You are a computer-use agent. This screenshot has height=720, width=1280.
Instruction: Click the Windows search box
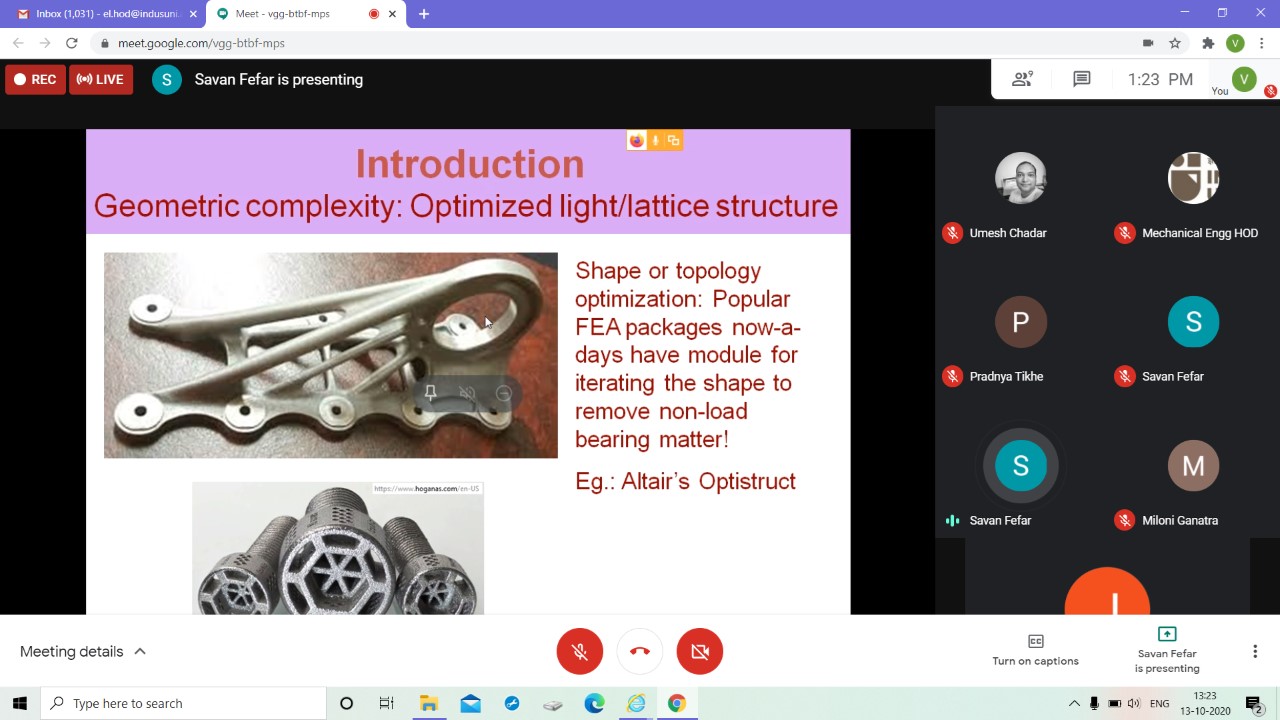[x=184, y=703]
